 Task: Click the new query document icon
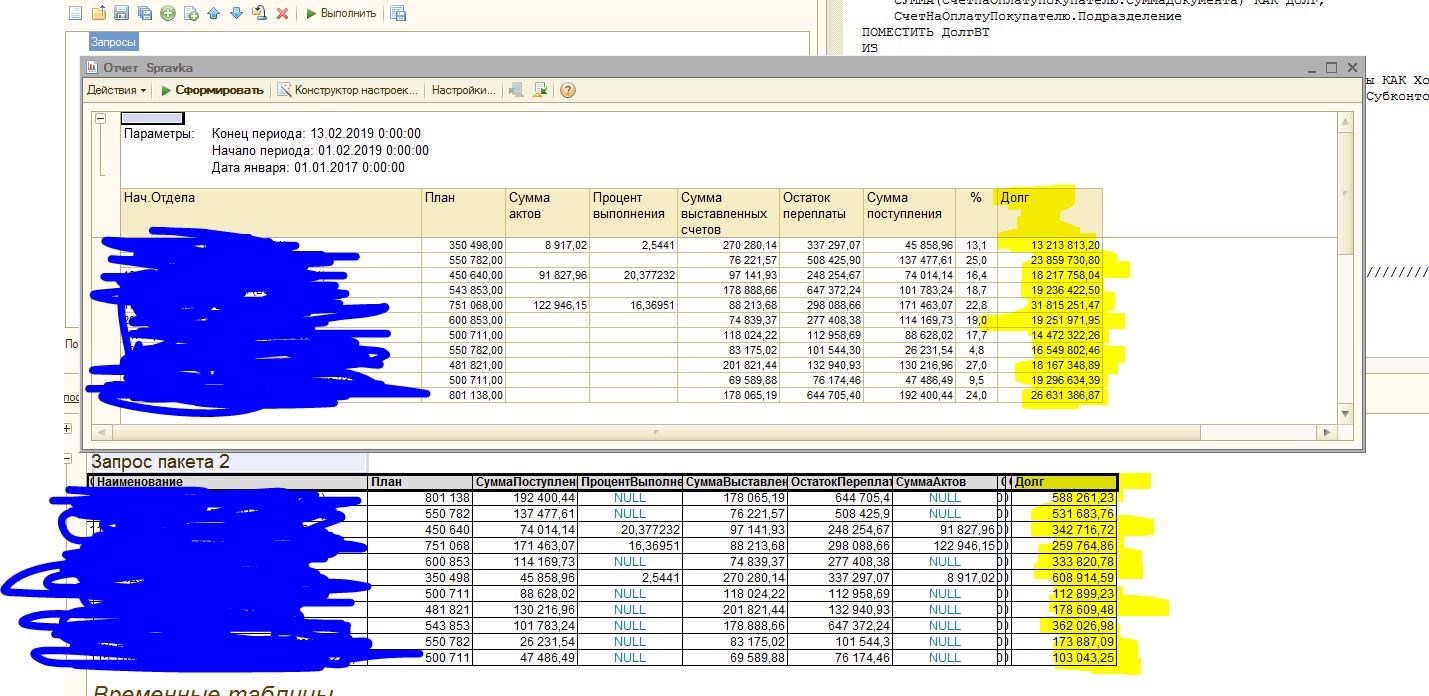tap(76, 13)
